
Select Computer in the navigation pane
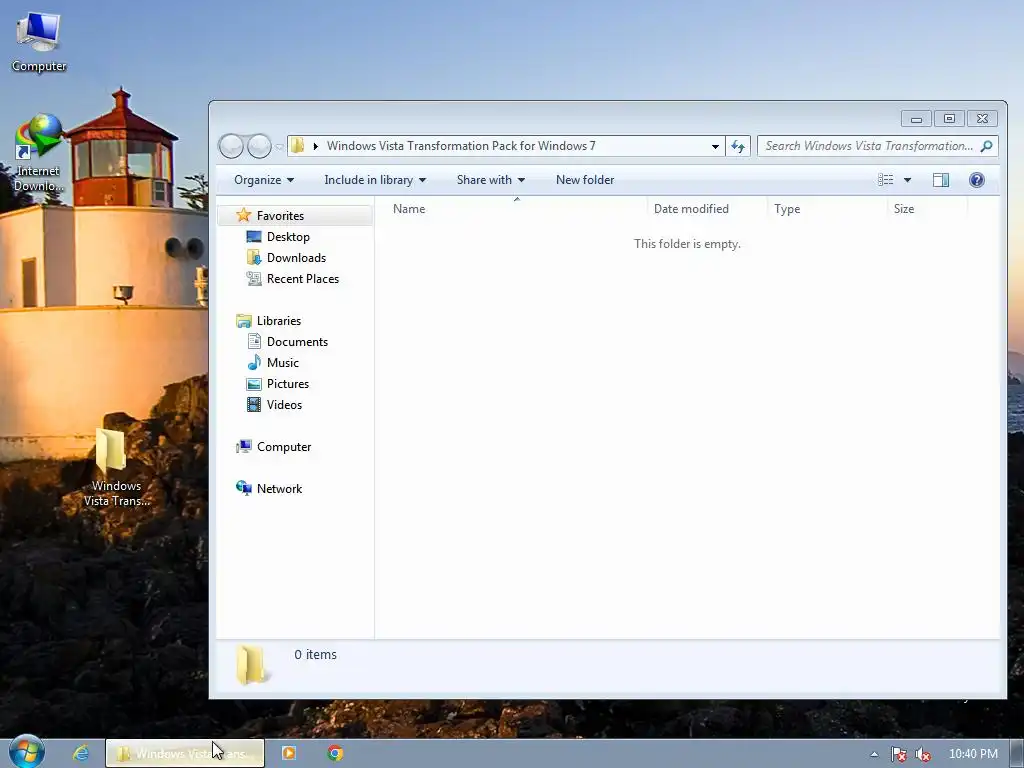[x=283, y=447]
